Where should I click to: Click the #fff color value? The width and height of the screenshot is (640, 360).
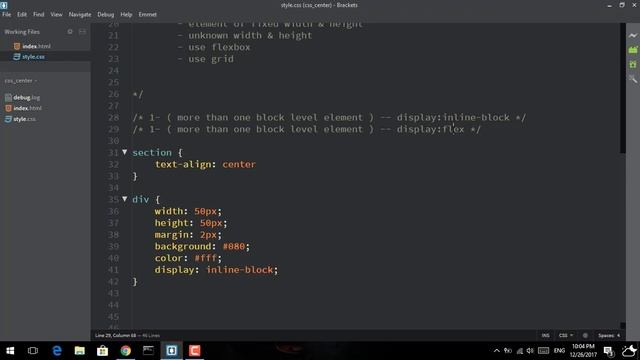click(205, 258)
